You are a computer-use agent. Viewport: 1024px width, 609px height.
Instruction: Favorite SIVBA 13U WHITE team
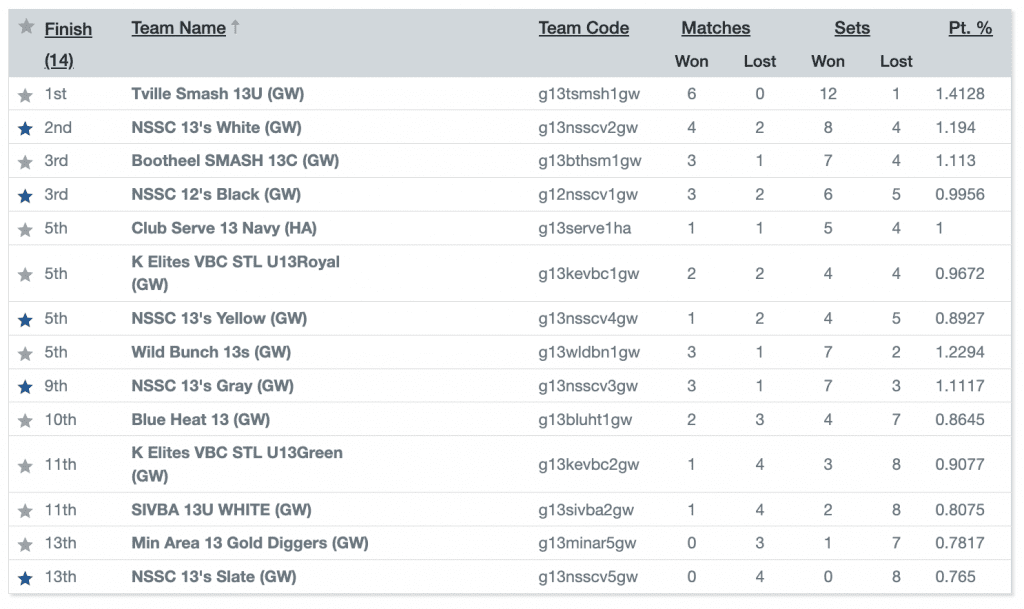[25, 511]
